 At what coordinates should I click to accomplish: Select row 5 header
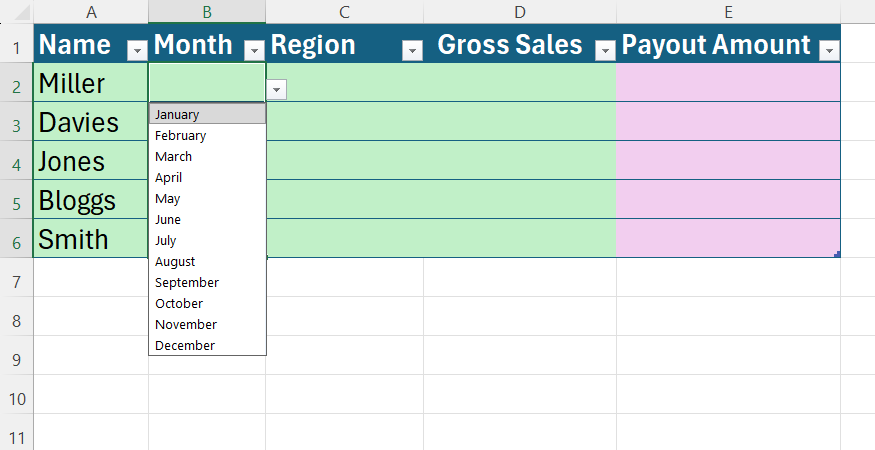tap(17, 199)
